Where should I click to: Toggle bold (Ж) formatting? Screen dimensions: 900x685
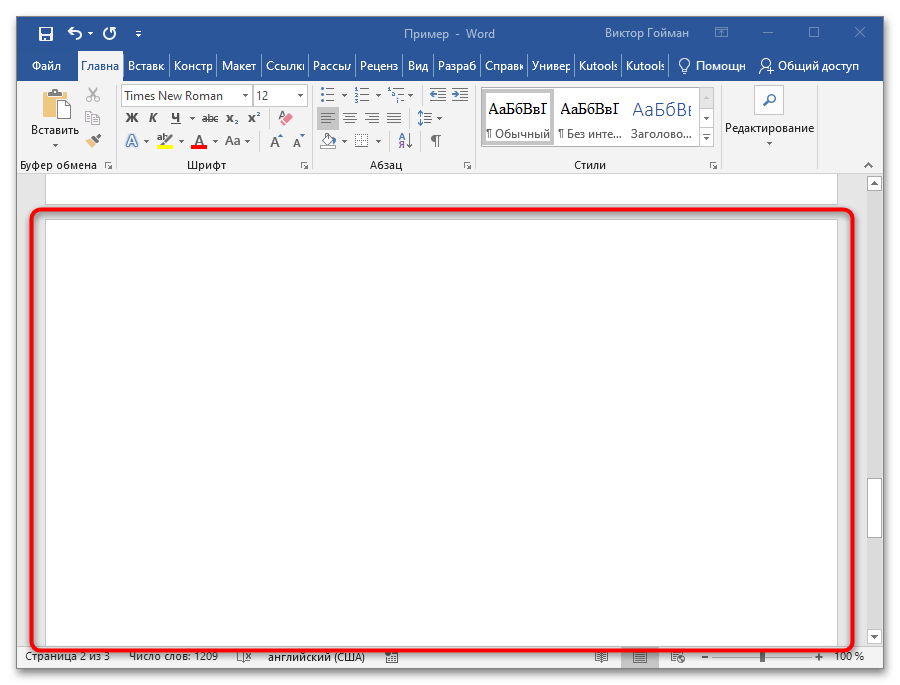pos(132,118)
